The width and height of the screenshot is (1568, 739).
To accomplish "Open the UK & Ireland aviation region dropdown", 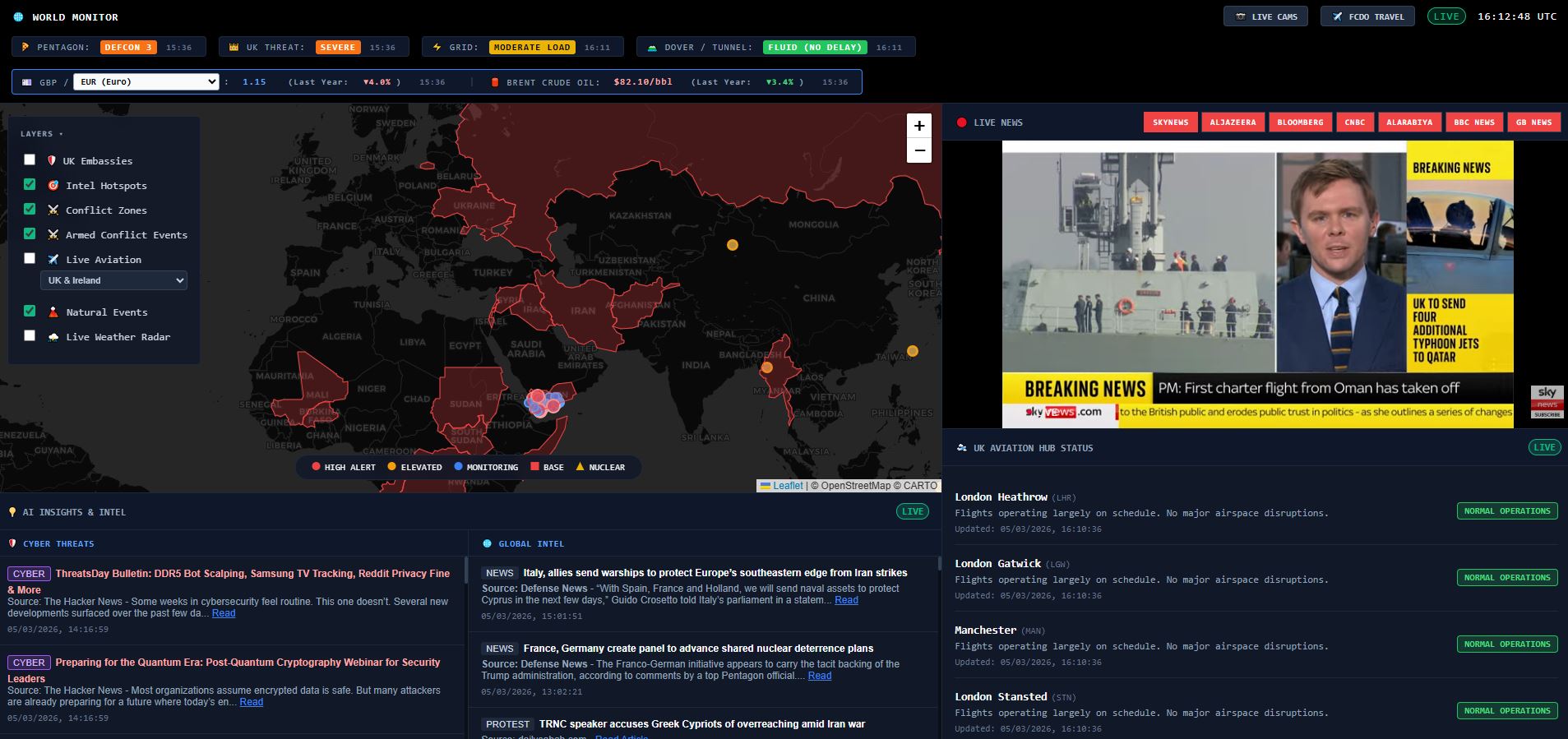I will 113,280.
